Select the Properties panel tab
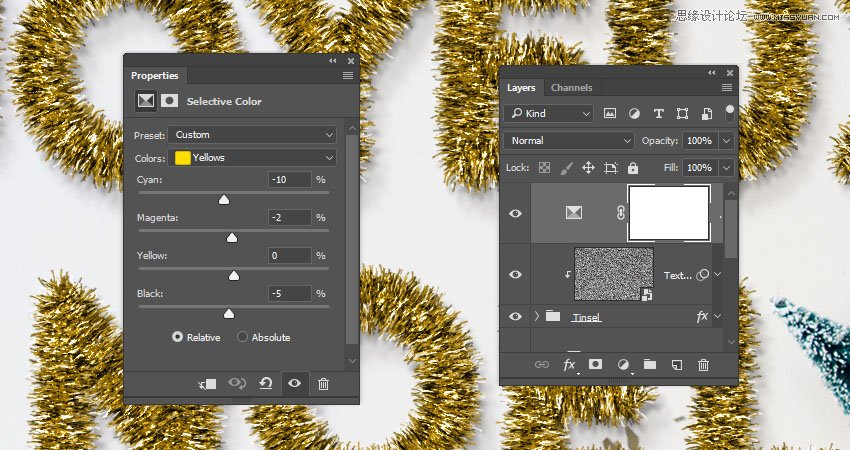 click(155, 76)
